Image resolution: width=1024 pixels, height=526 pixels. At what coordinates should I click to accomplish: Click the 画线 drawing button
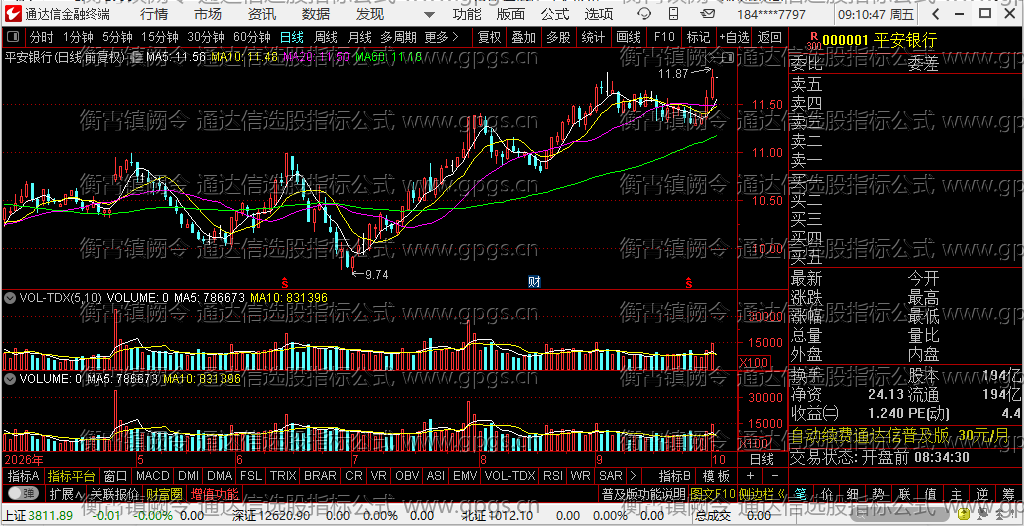tap(628, 37)
